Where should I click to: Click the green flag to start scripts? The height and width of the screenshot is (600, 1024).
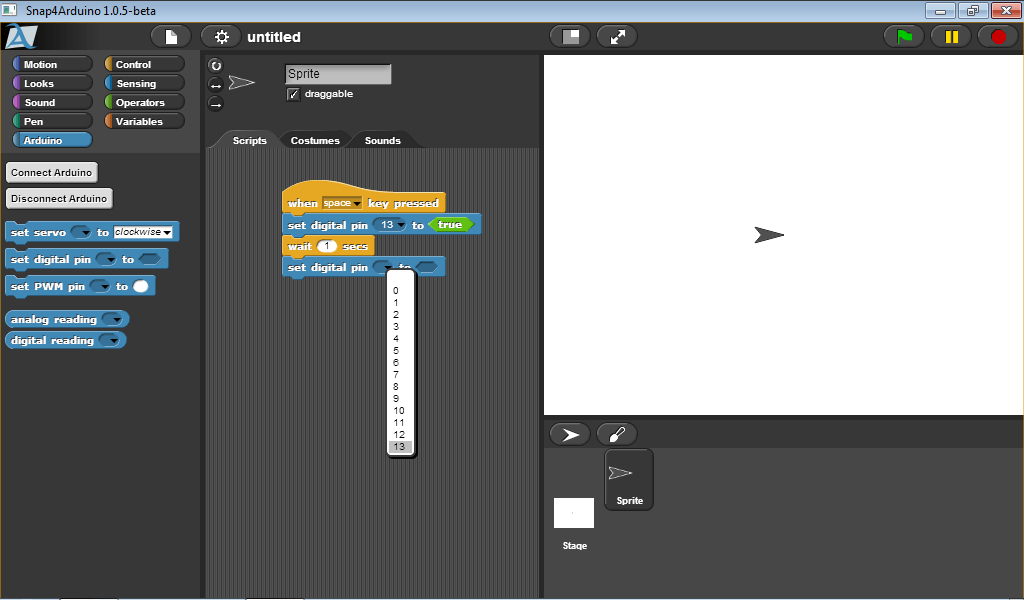[904, 37]
